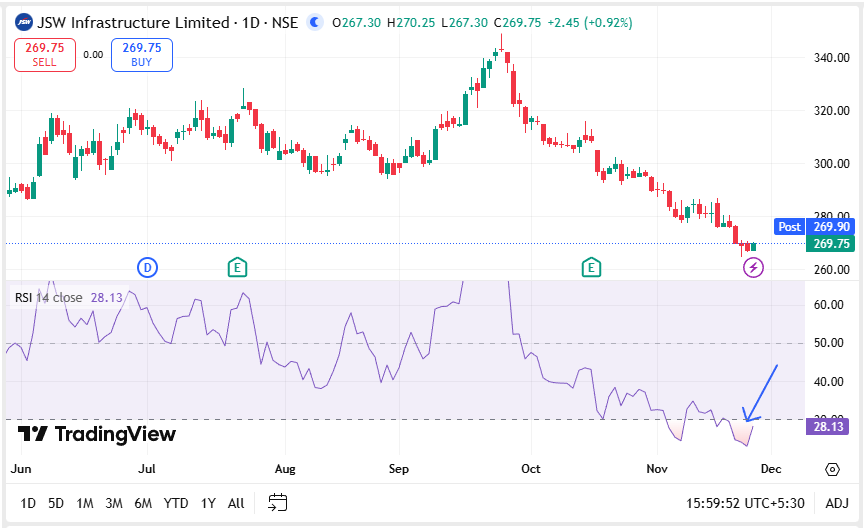Click the purple lightning event icon
This screenshot has width=864, height=528.
coord(753,267)
